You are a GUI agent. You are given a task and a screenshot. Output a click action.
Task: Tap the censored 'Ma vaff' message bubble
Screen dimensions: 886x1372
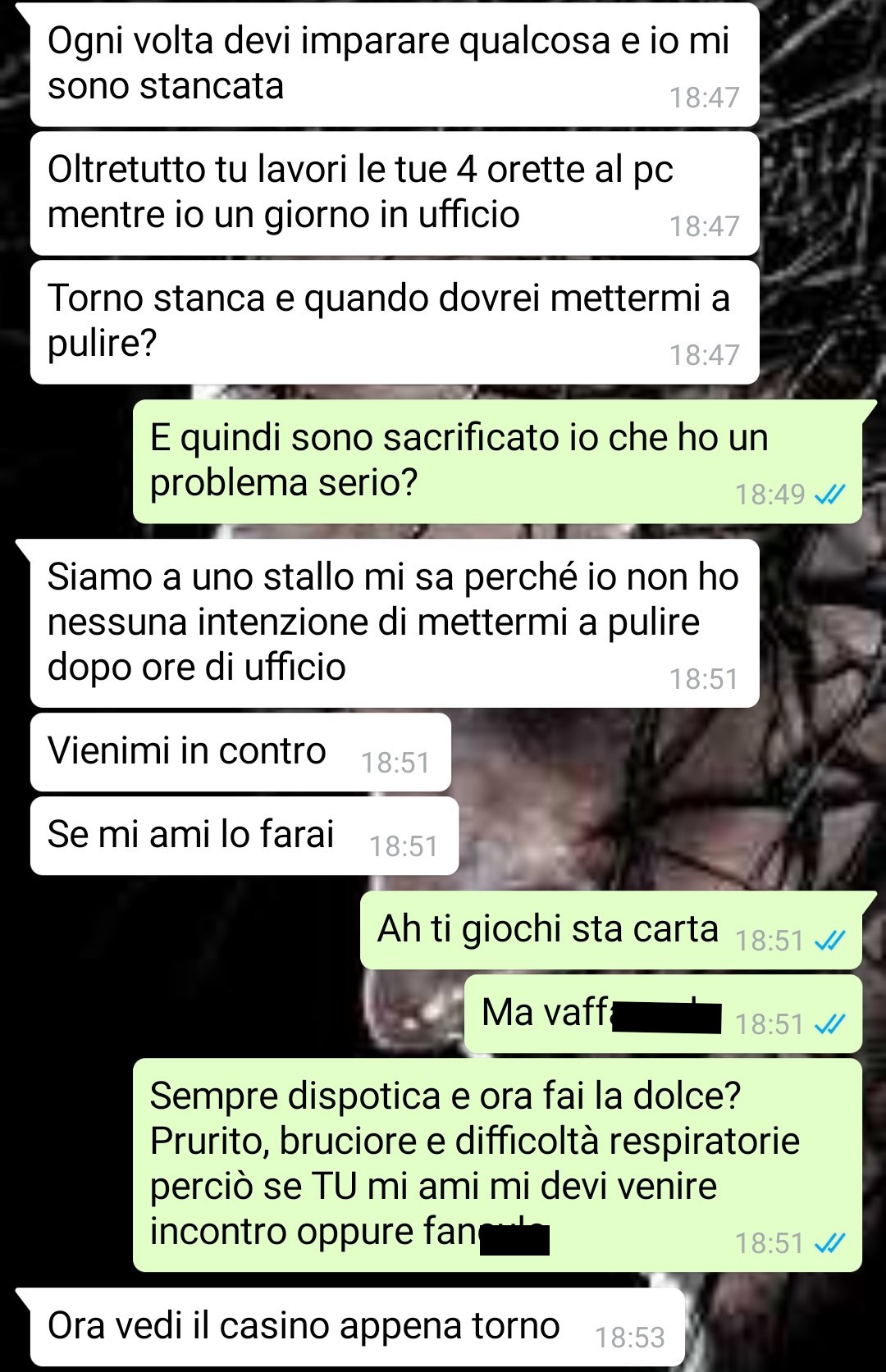tap(663, 1014)
